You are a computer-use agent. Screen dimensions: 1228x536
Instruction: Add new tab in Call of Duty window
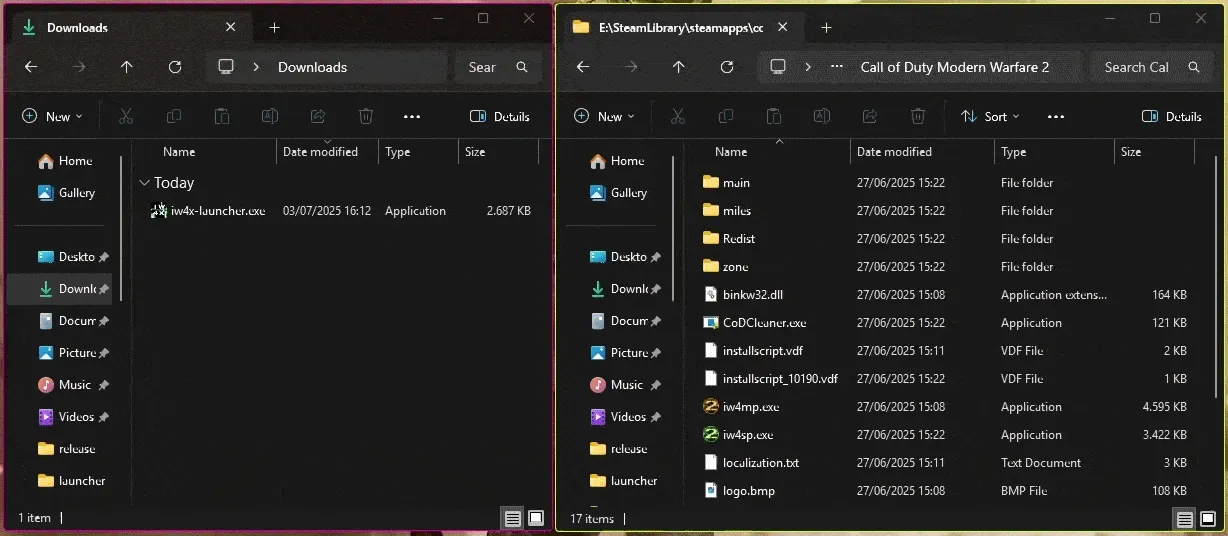(x=826, y=28)
